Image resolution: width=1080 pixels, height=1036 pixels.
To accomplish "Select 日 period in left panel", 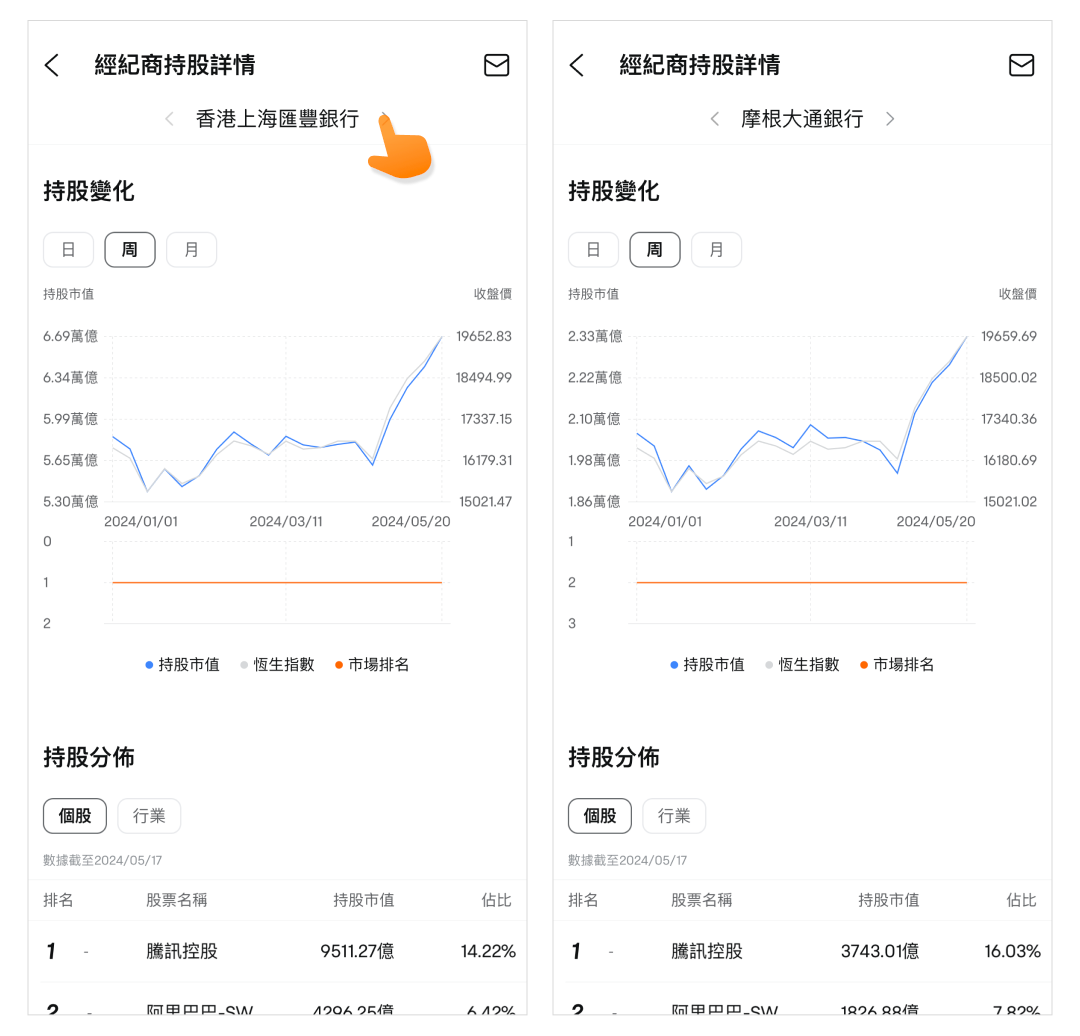I will click(x=68, y=250).
